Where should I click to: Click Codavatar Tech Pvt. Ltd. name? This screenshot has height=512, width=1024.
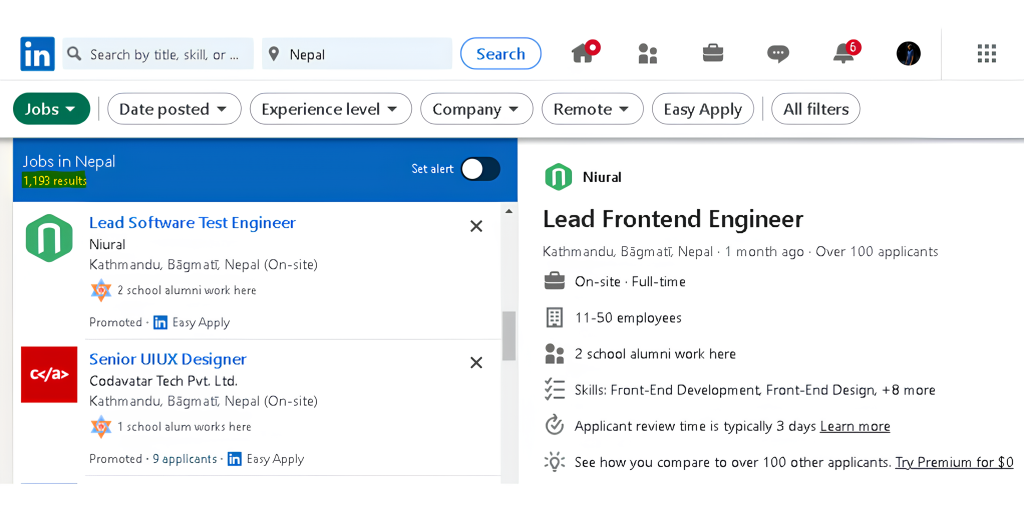tap(163, 381)
